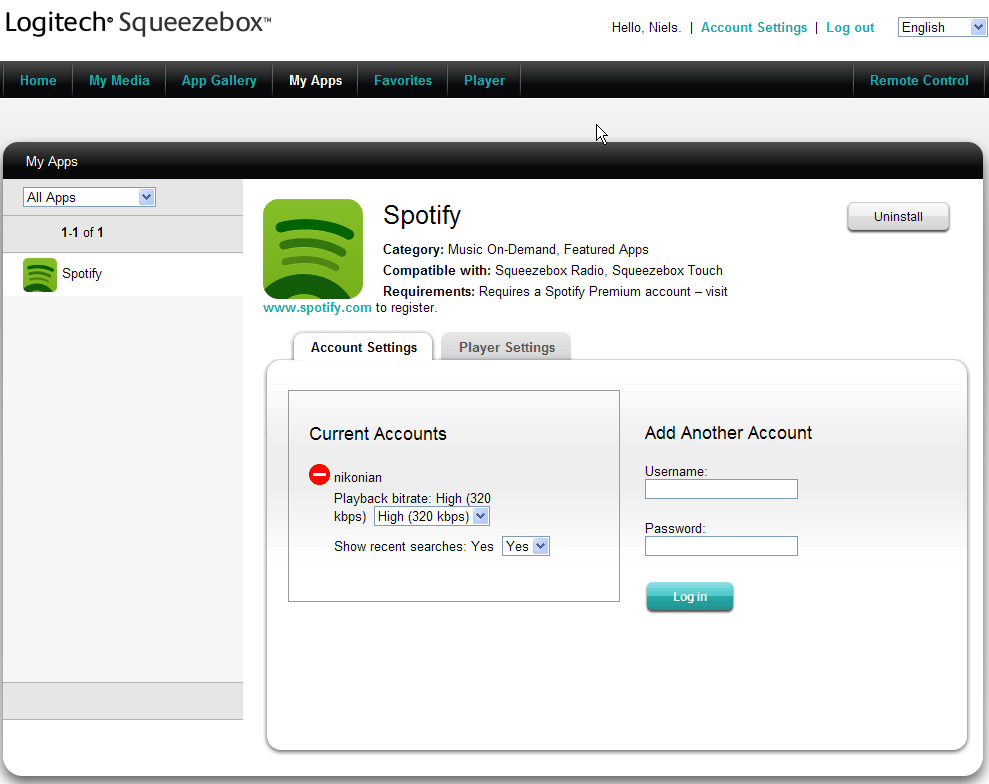Open the App Gallery

tap(219, 80)
